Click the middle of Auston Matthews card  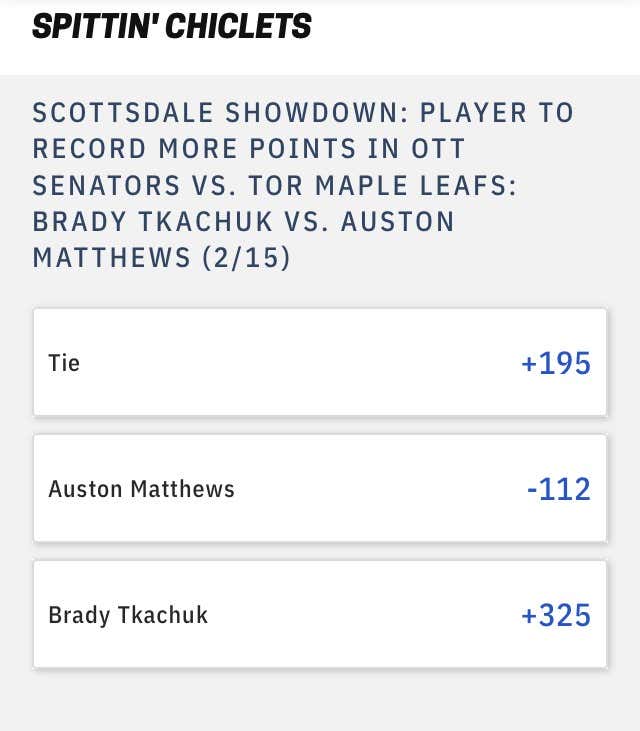point(320,488)
